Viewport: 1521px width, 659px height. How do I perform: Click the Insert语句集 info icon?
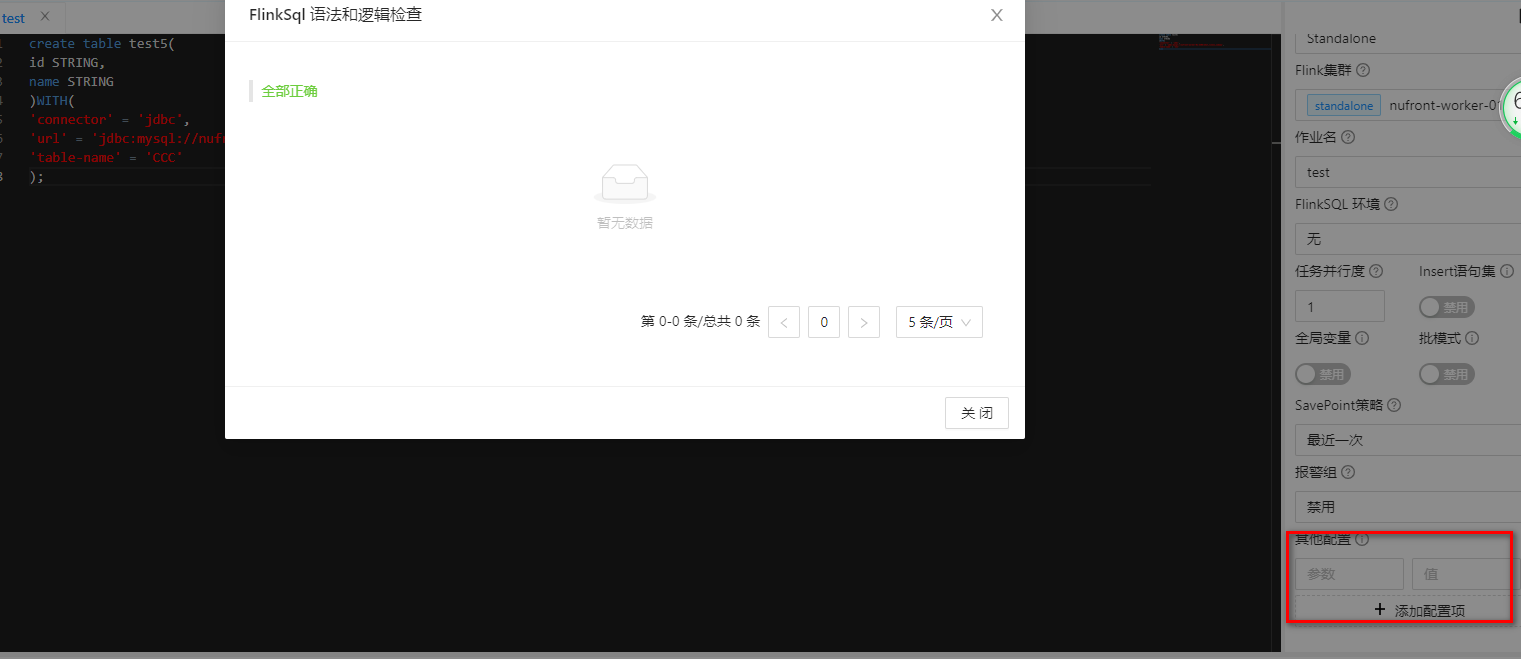pos(1505,270)
